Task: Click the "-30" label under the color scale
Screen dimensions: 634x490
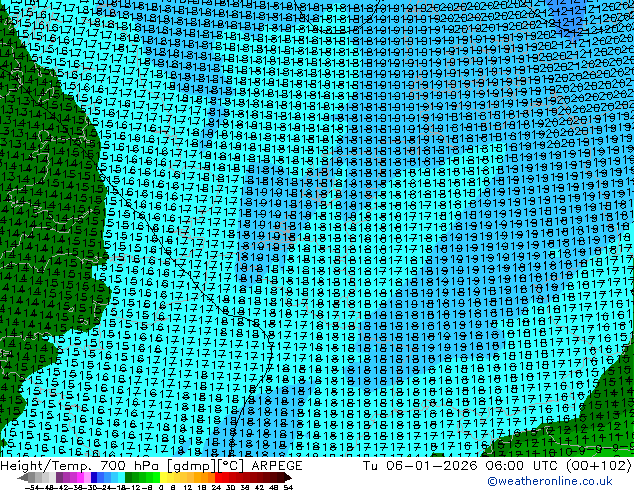Action: (92, 487)
